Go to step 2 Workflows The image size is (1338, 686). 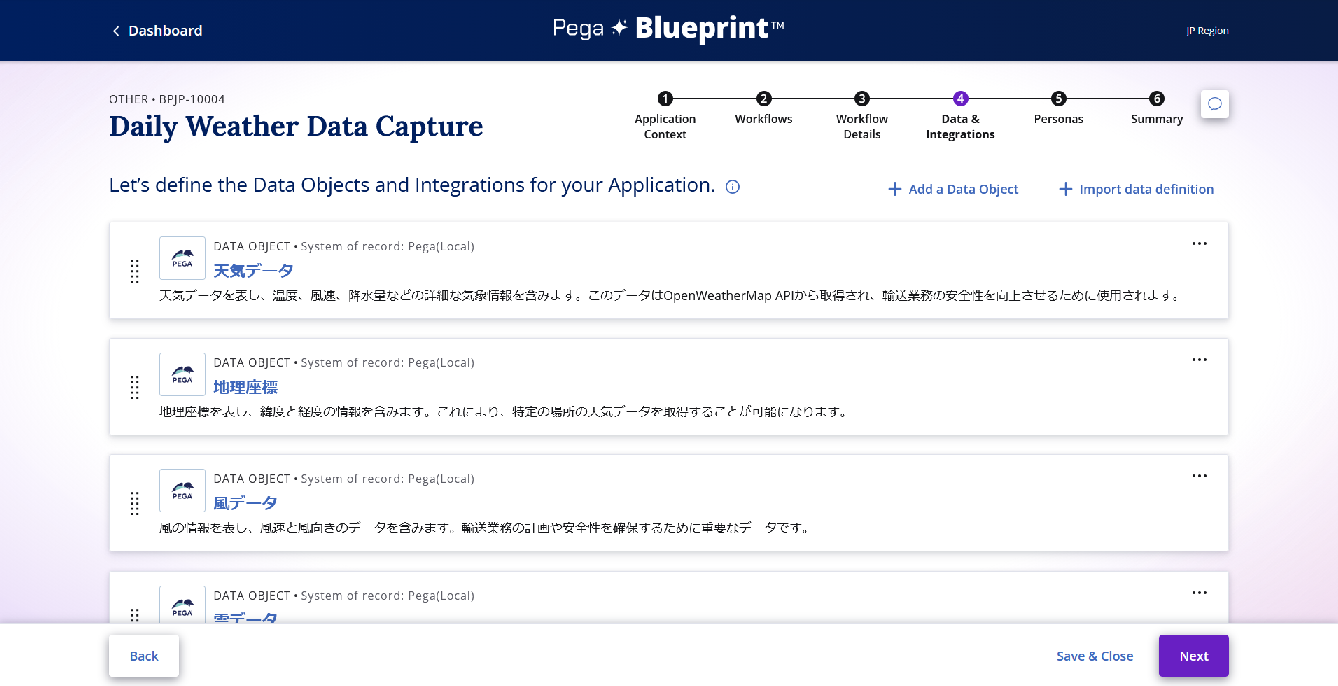[763, 109]
